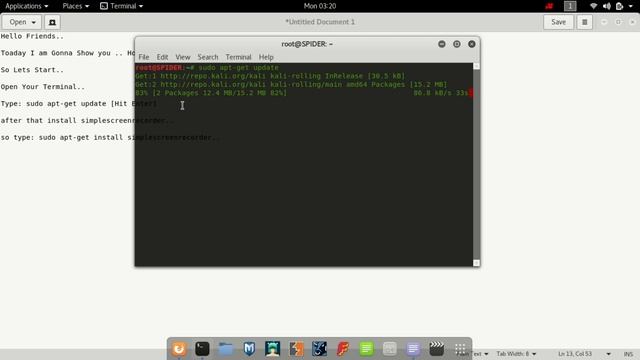Open the terminal Search menu
Screen dimensions: 640x360
pyautogui.click(x=208, y=57)
